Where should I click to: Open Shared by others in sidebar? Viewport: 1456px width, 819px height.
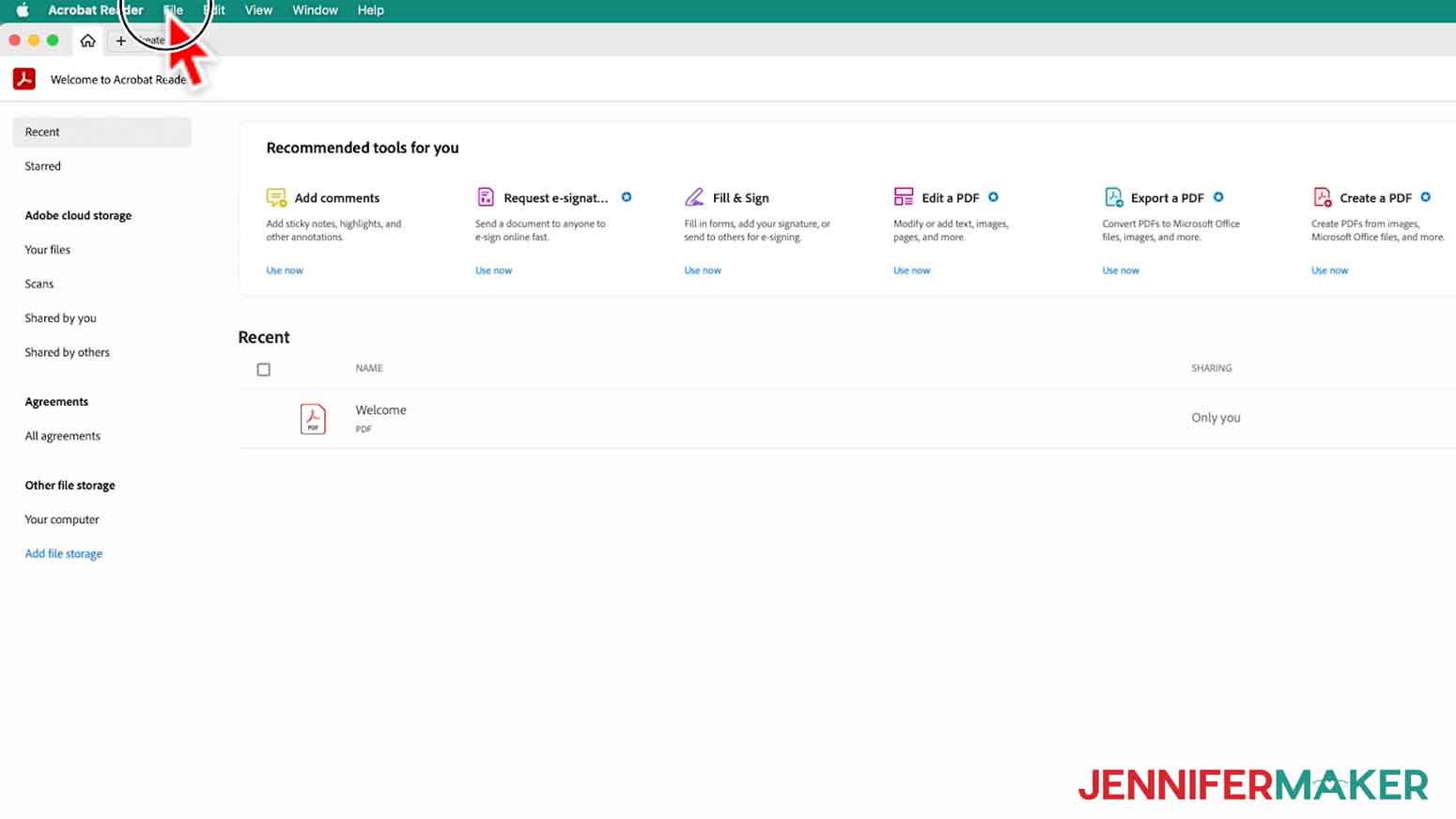[x=68, y=352]
